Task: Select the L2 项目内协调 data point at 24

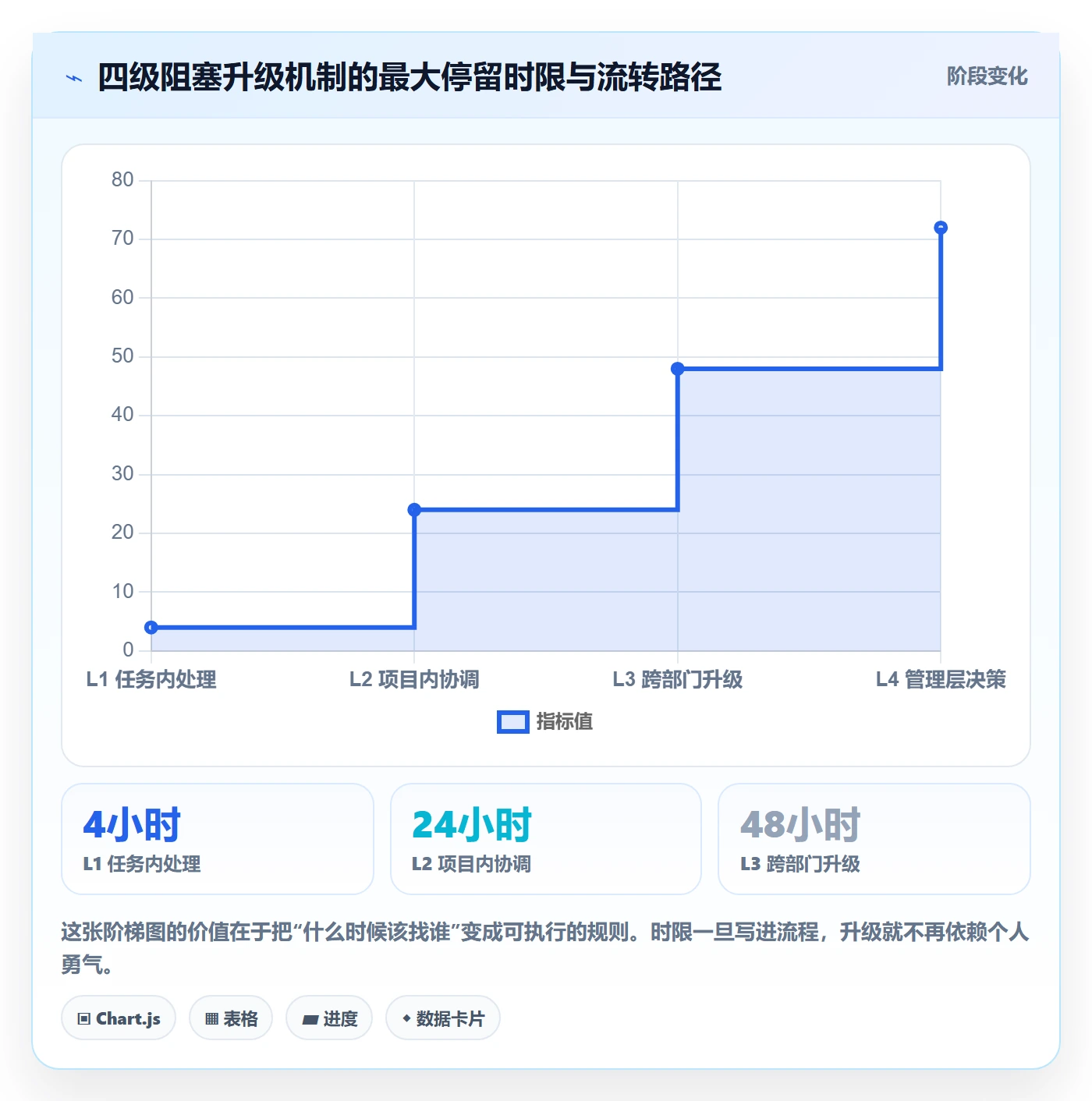Action: click(x=414, y=510)
